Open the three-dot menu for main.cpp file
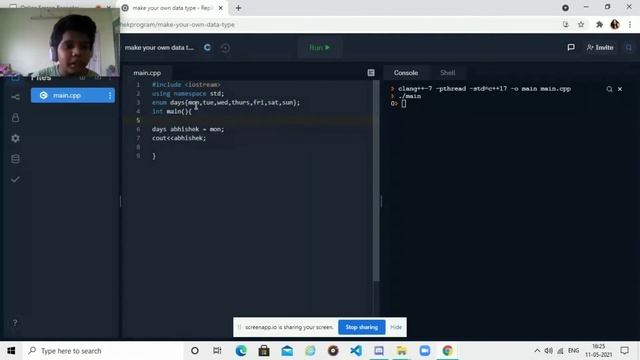The height and width of the screenshot is (360, 640). tap(110, 96)
